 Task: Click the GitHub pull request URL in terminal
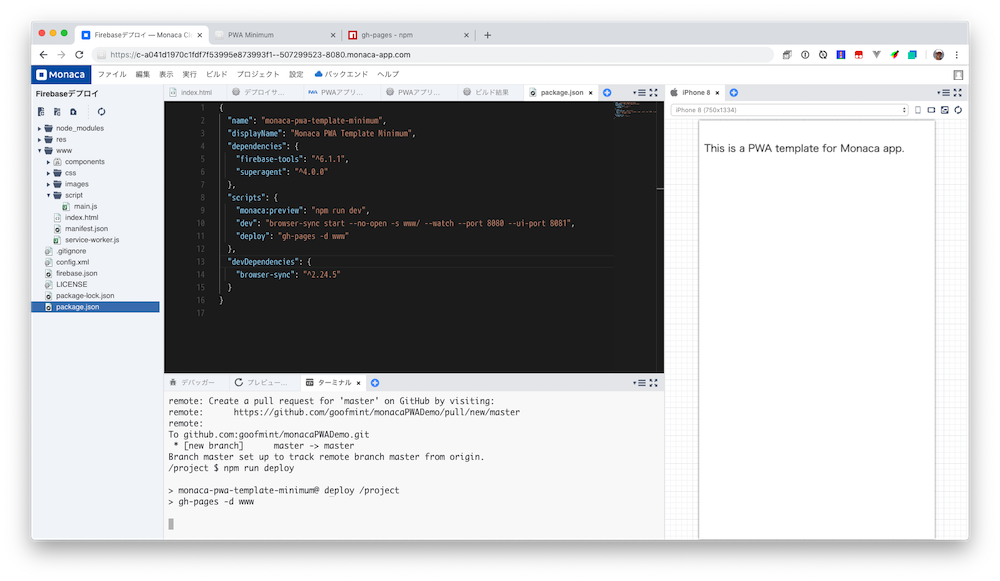[376, 413]
